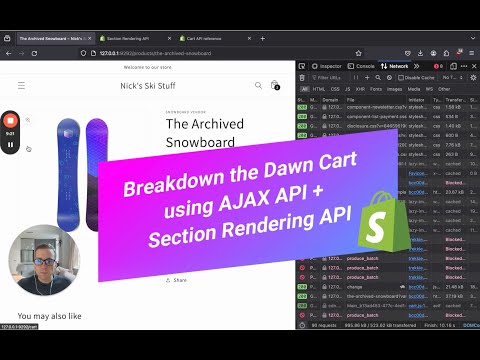Stop recording with the red stop button
This screenshot has height=360, width=480.
(10, 121)
